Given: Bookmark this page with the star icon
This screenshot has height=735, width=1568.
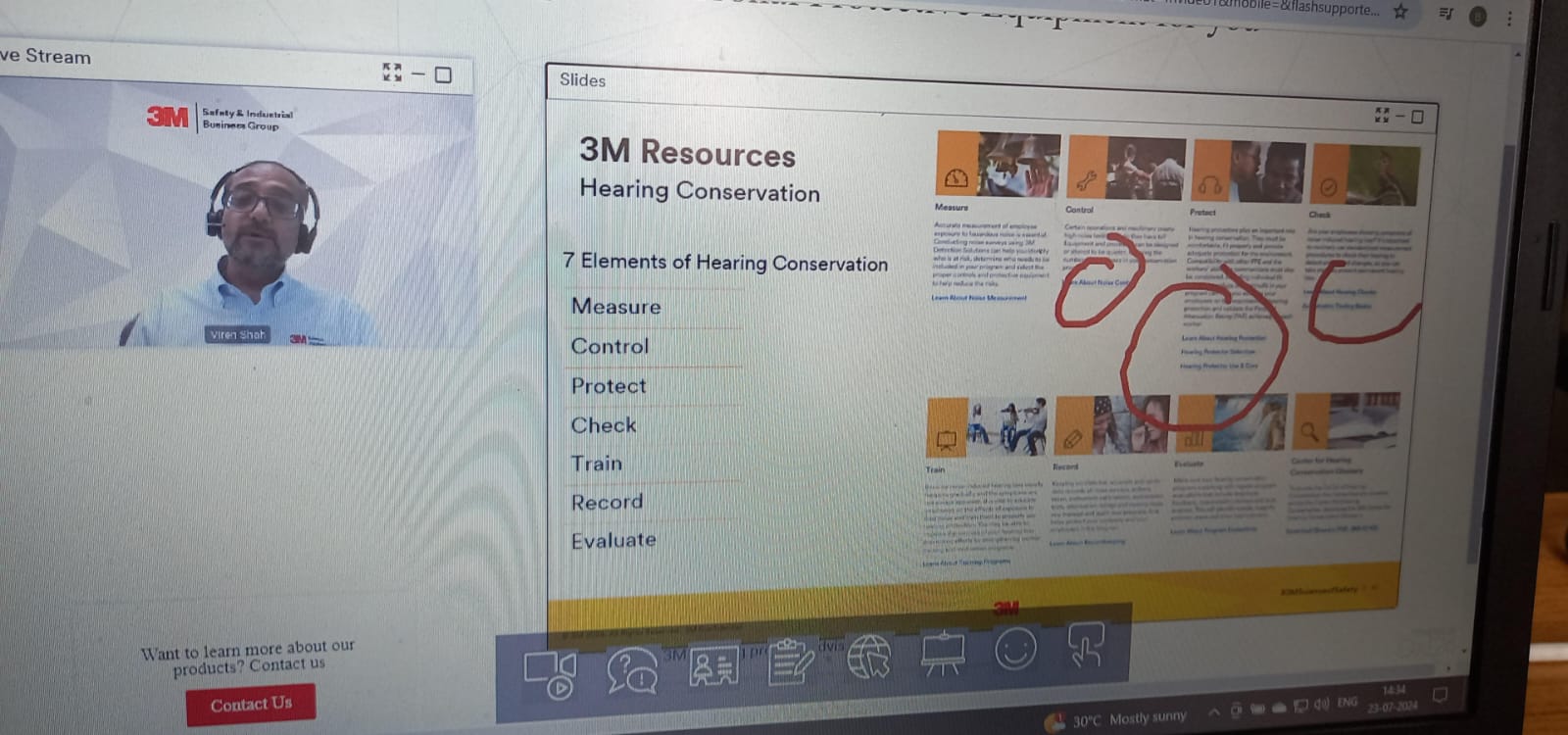Looking at the screenshot, I should coord(1400,12).
